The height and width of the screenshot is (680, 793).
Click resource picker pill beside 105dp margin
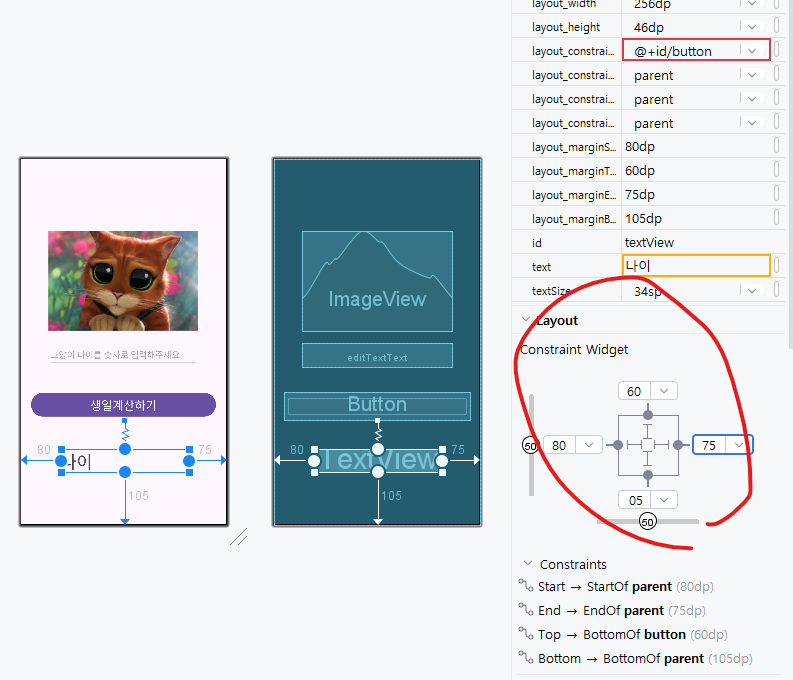776,217
